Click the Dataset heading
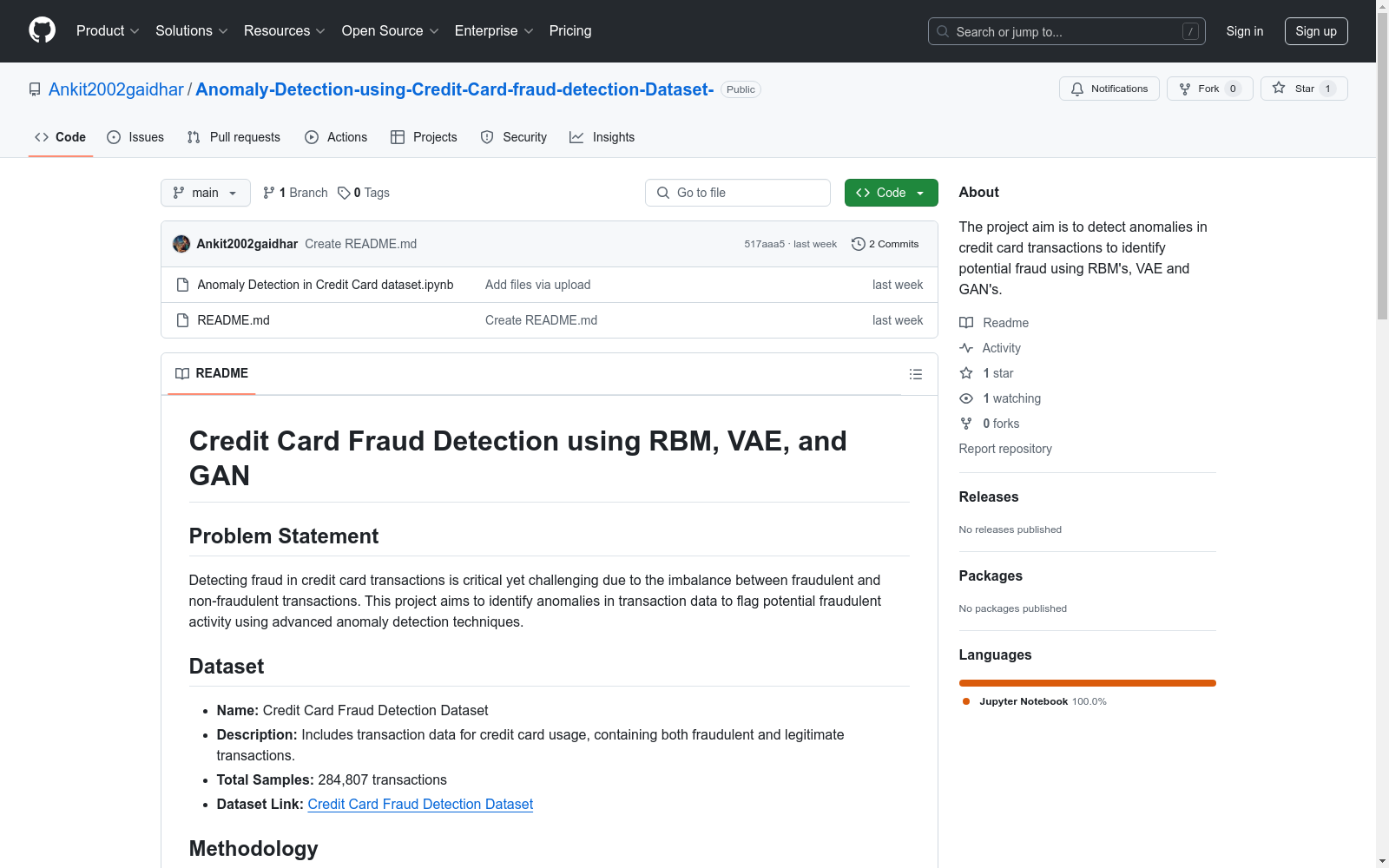1389x868 pixels. coord(227,667)
